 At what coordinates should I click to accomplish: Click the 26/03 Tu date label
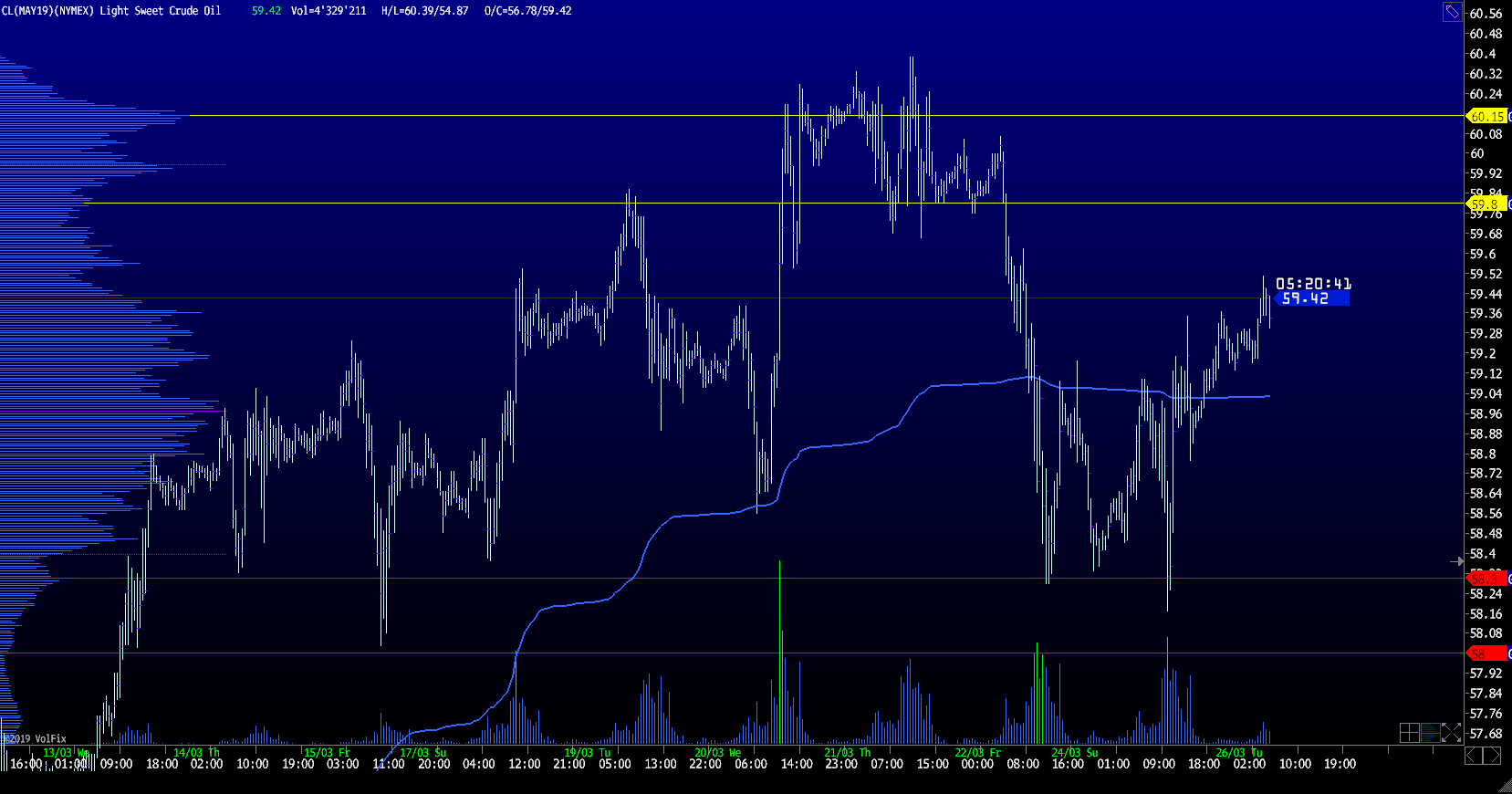[1238, 753]
